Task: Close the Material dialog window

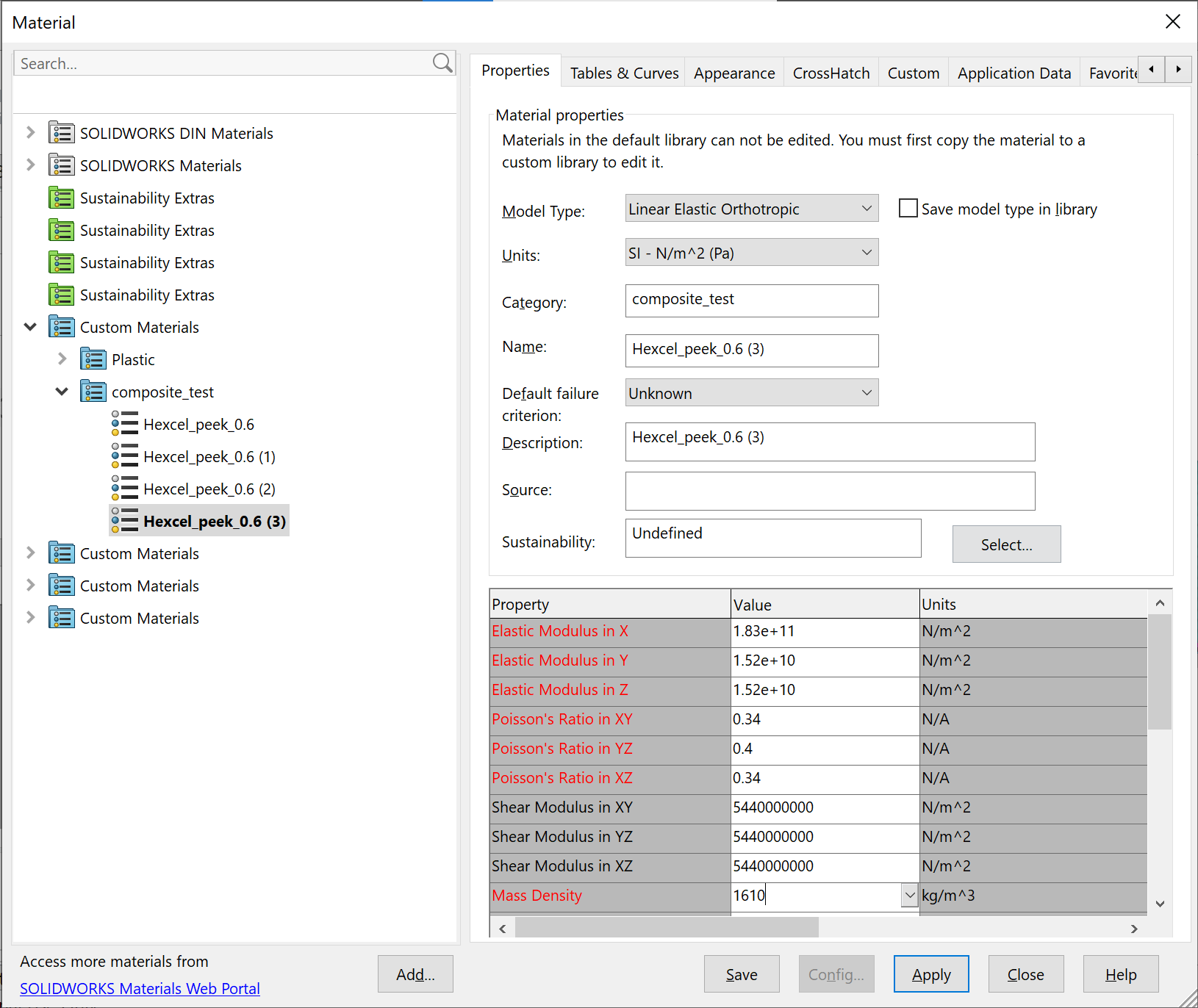Action: point(1172,21)
